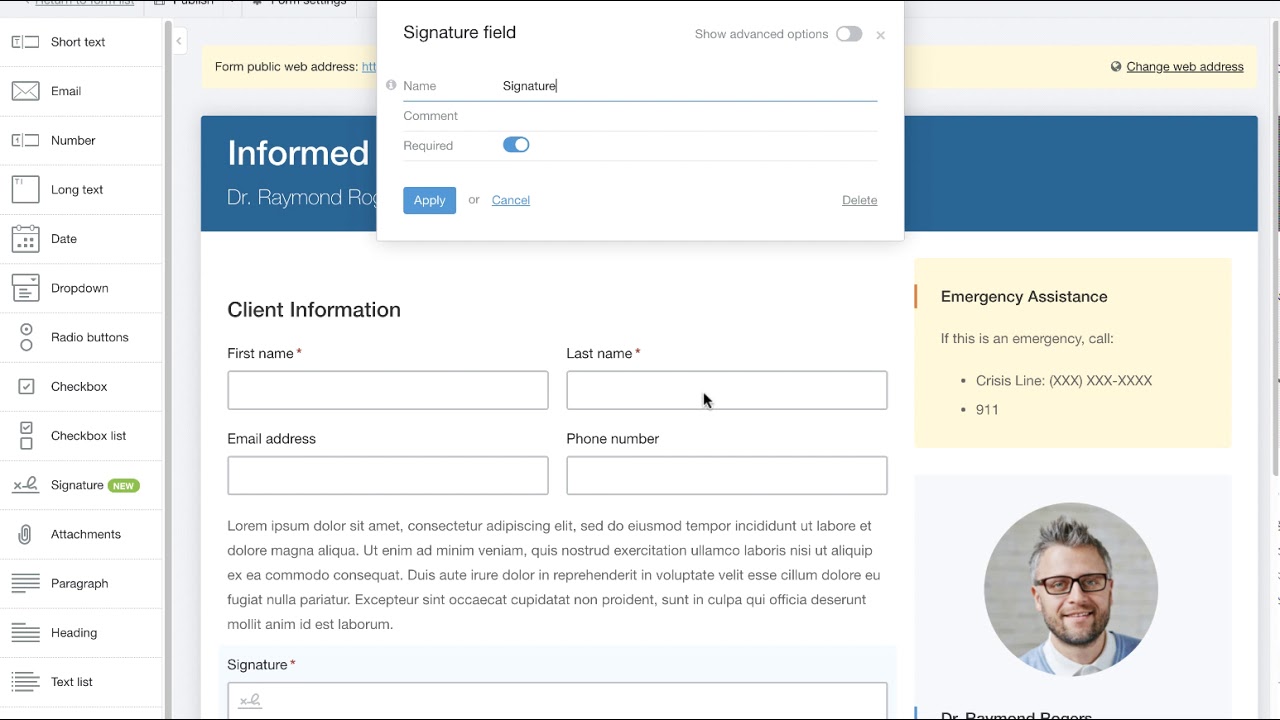Collapse the sidebar with the chevron arrow
The height and width of the screenshot is (720, 1280).
[x=178, y=41]
